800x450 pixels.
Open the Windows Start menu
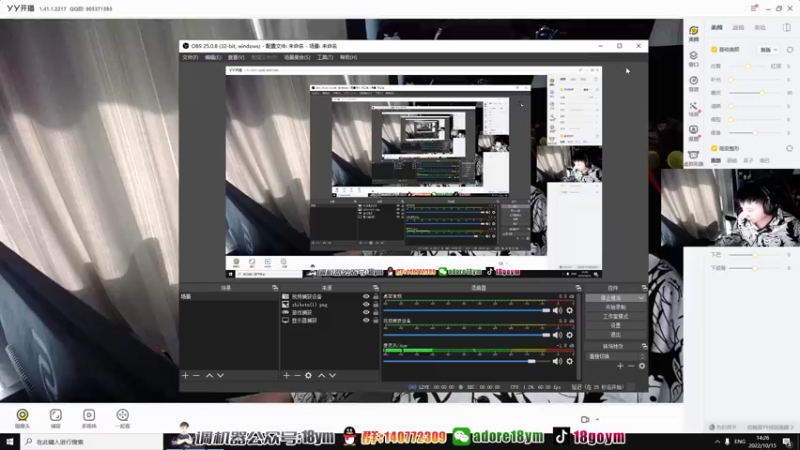click(10, 441)
